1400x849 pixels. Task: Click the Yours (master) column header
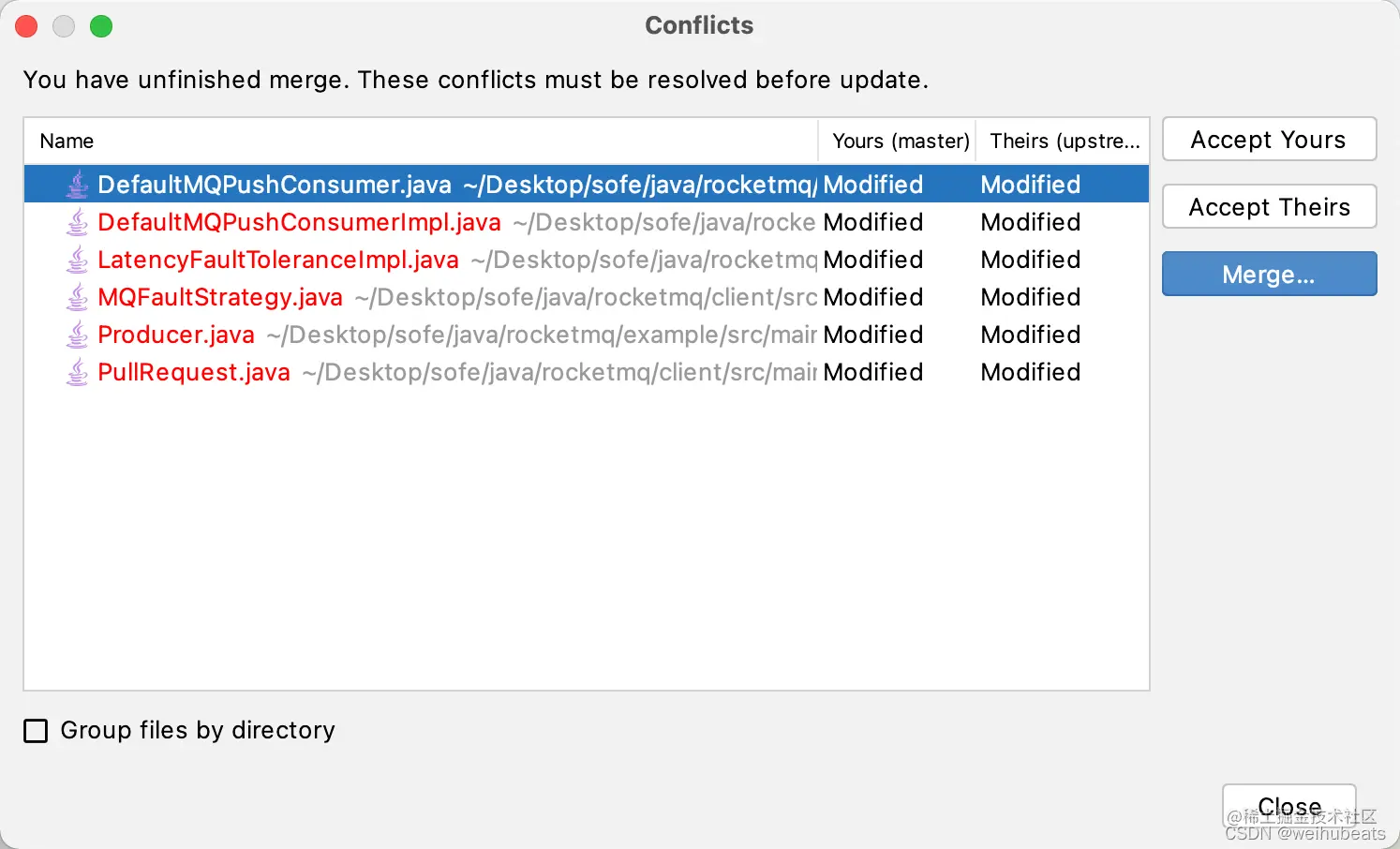click(x=898, y=141)
